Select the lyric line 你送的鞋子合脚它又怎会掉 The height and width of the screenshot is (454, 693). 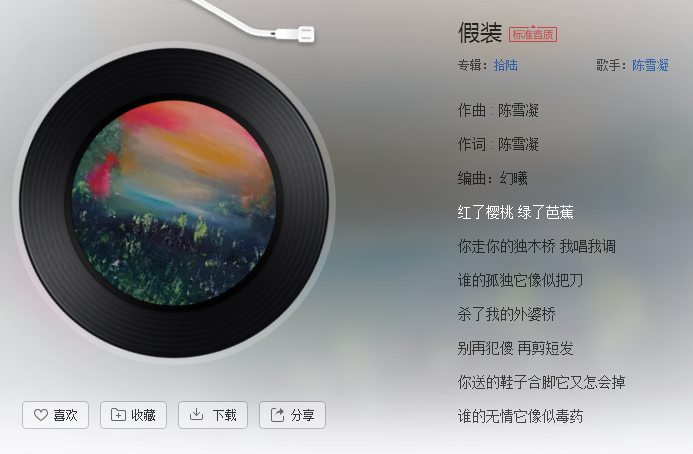541,382
